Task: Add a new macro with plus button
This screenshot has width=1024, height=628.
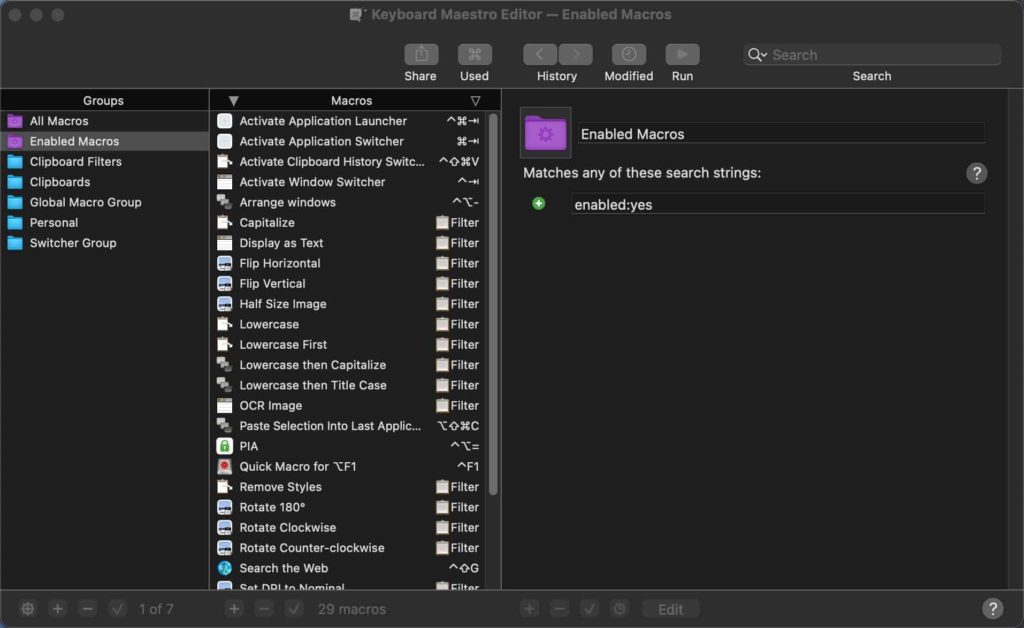Action: coord(234,608)
